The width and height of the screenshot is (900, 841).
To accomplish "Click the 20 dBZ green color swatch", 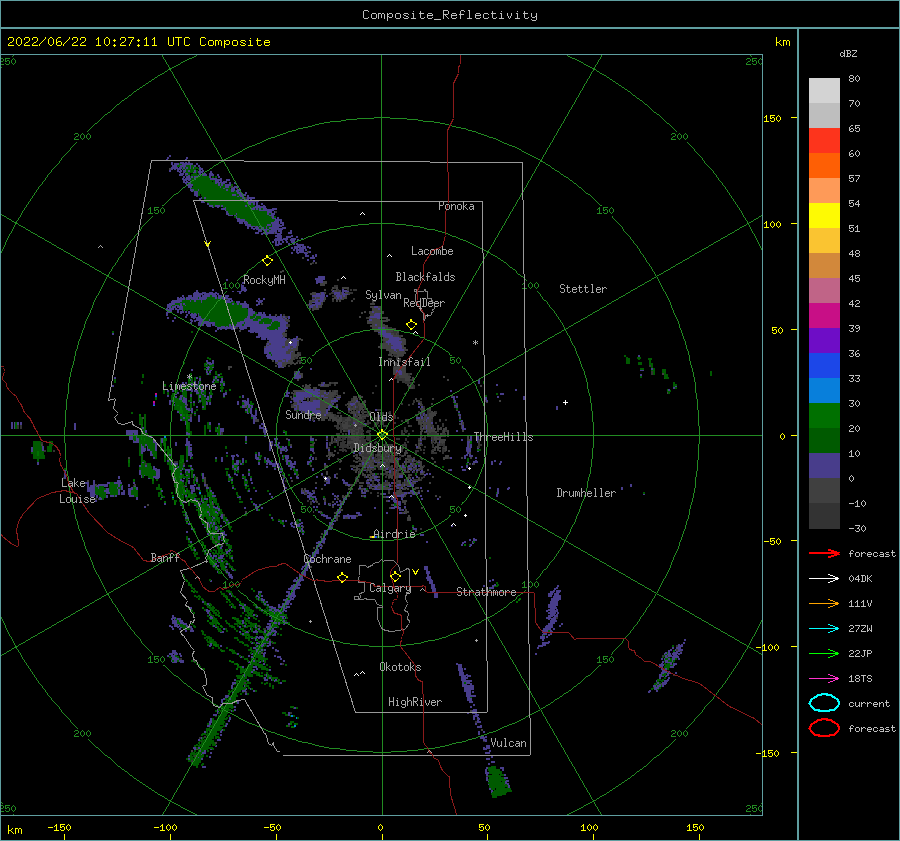I will coord(824,416).
